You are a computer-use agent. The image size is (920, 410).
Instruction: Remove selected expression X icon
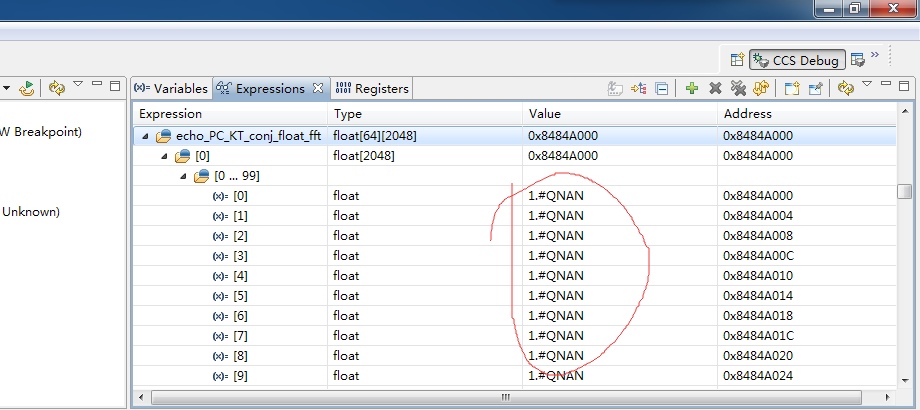pos(715,89)
